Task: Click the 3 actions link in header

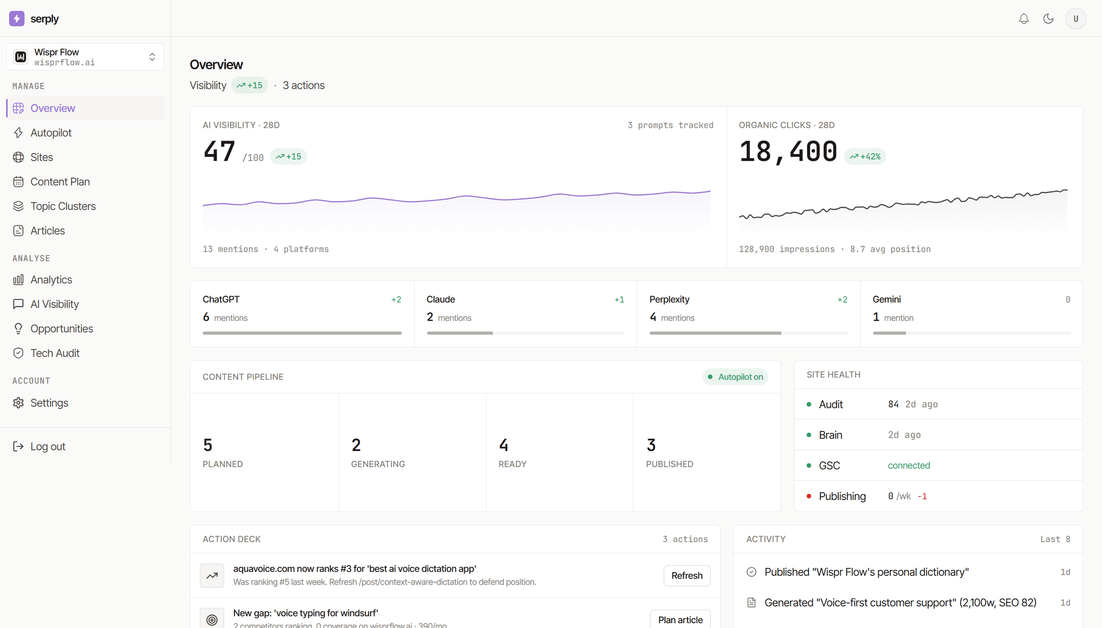Action: 304,86
